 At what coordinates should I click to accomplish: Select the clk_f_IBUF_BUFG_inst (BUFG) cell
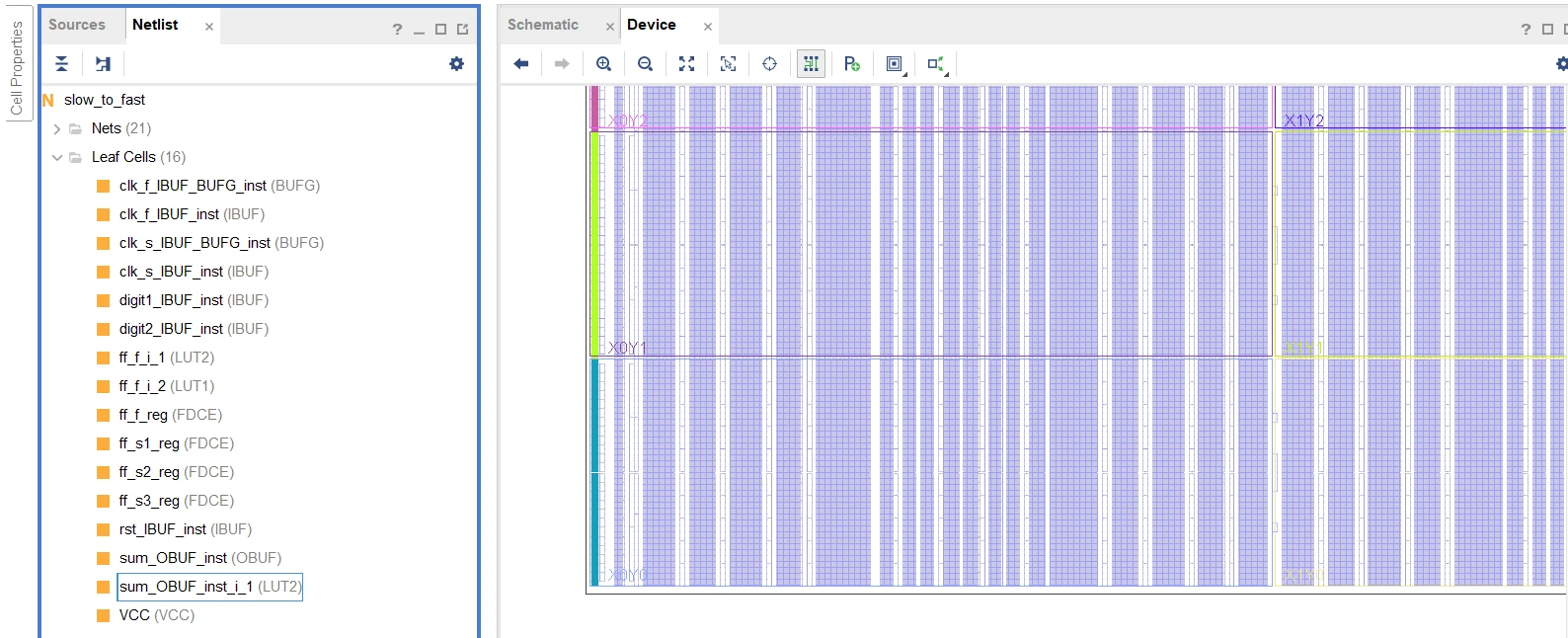point(219,186)
